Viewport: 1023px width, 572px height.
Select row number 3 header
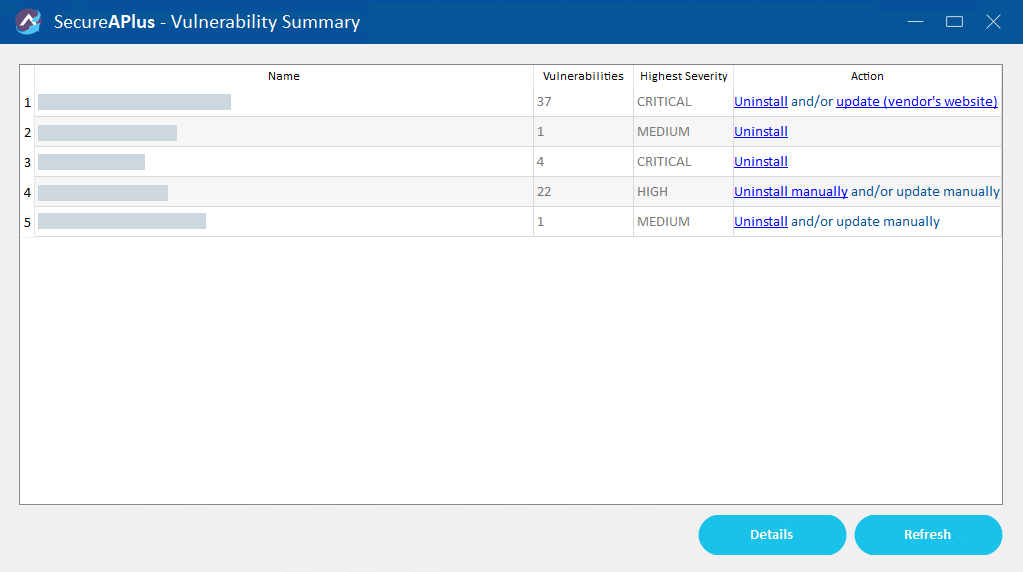click(x=27, y=162)
